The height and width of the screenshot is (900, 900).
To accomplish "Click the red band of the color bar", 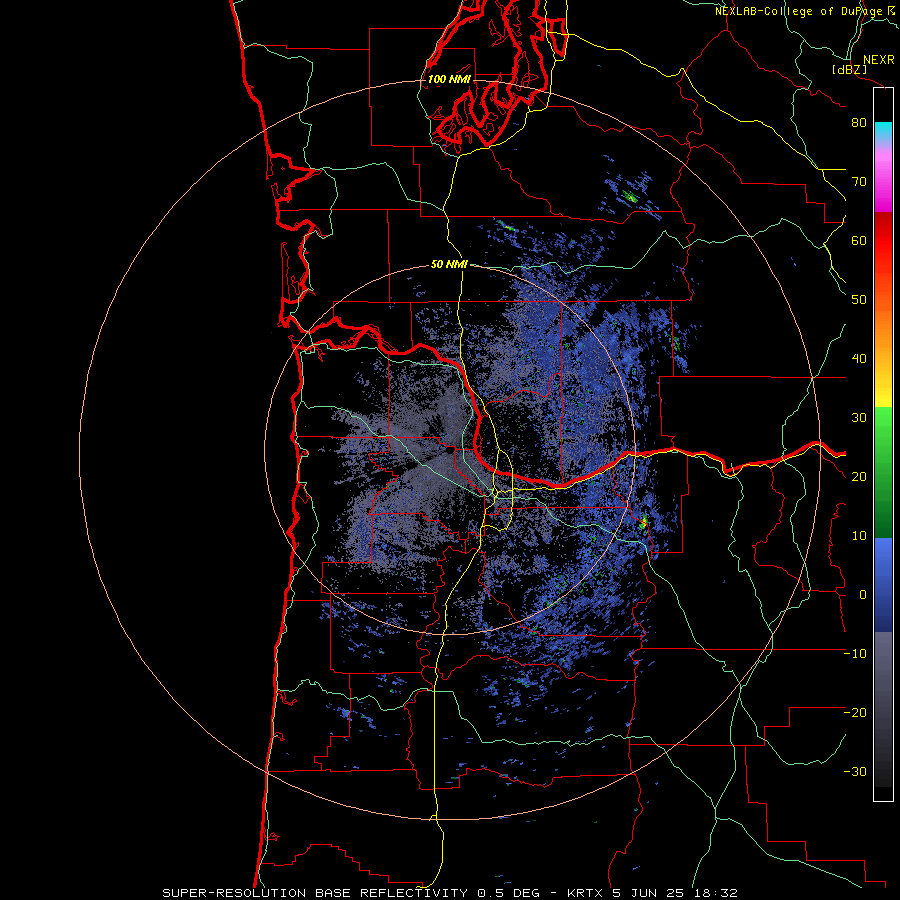I will pyautogui.click(x=883, y=241).
